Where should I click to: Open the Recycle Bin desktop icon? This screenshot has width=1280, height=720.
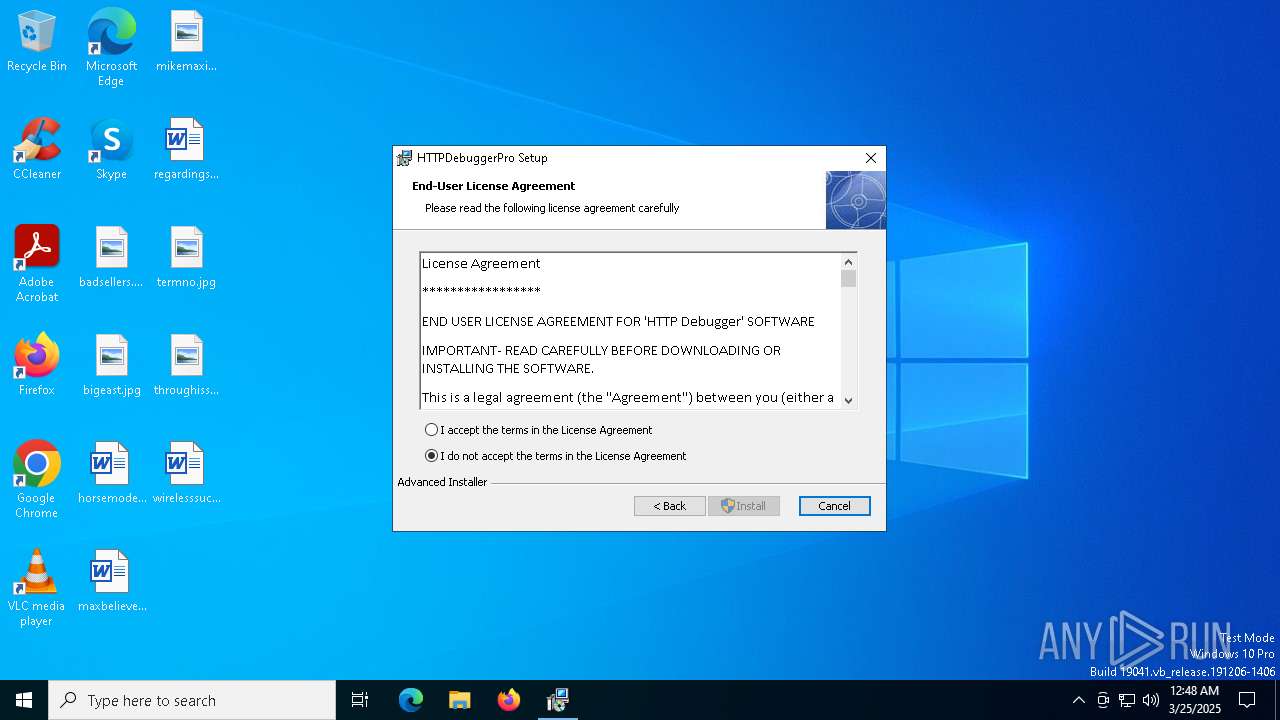click(x=37, y=42)
